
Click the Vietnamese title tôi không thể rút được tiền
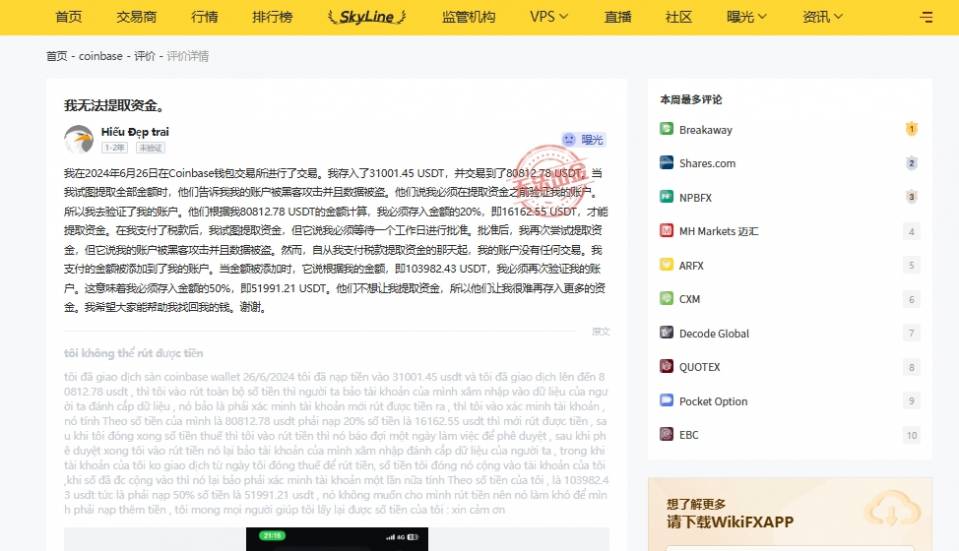click(x=133, y=353)
